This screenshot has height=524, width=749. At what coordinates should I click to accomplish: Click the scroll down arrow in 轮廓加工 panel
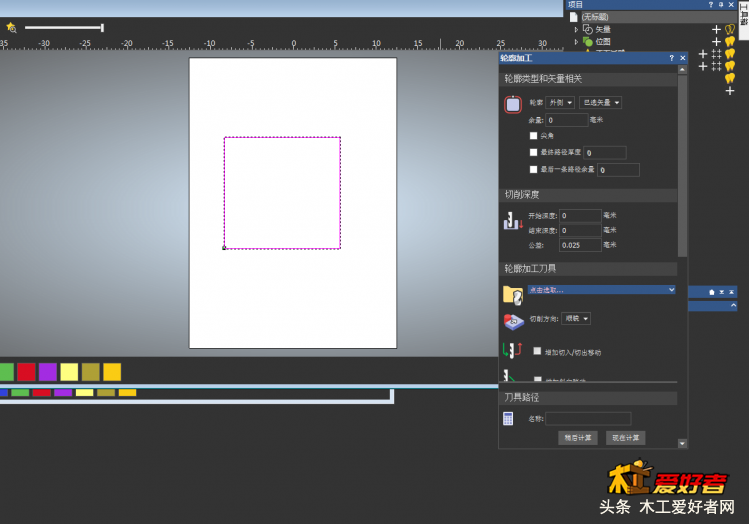pos(682,444)
